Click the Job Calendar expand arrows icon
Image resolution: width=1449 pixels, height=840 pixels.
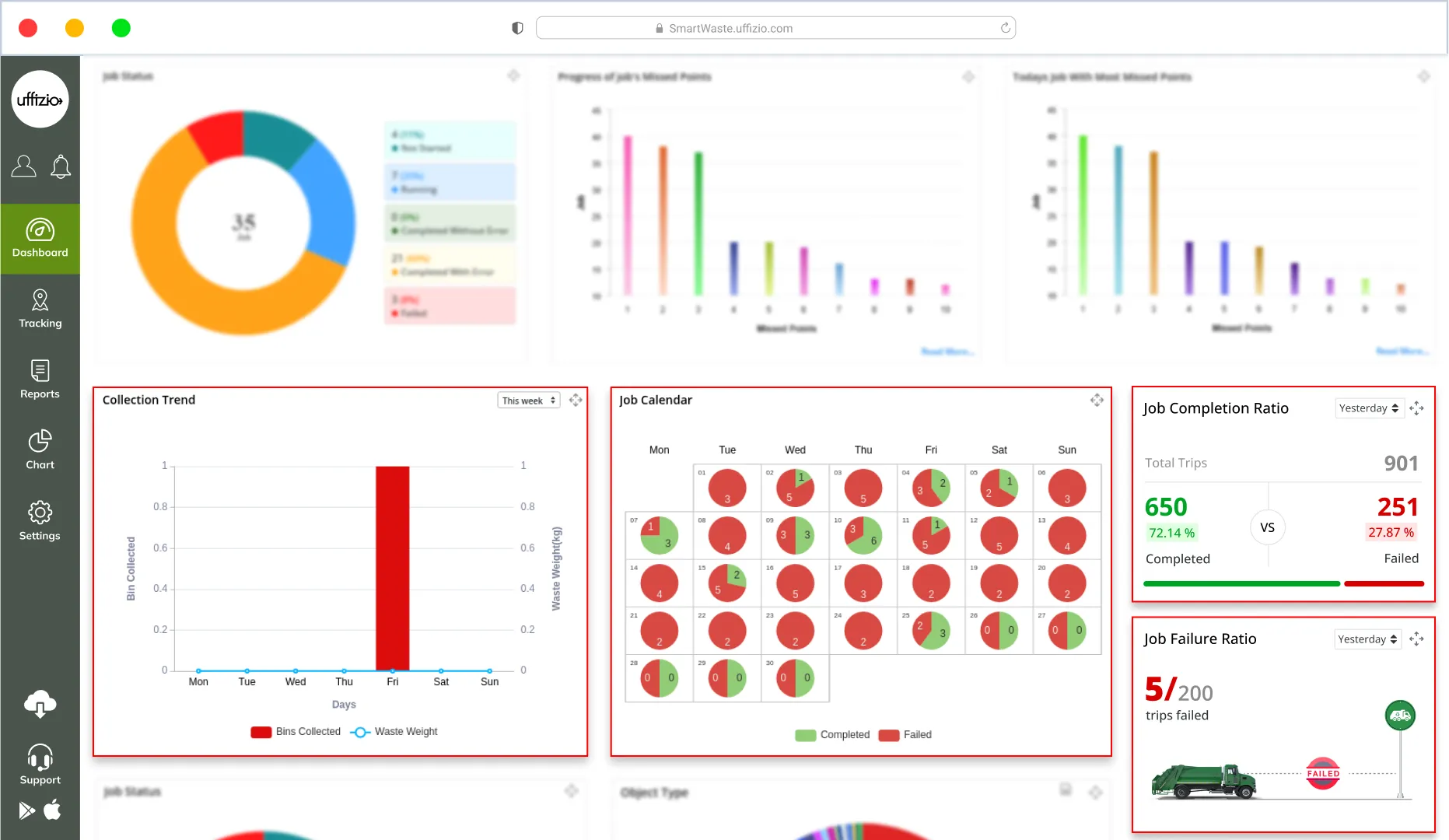click(1097, 400)
